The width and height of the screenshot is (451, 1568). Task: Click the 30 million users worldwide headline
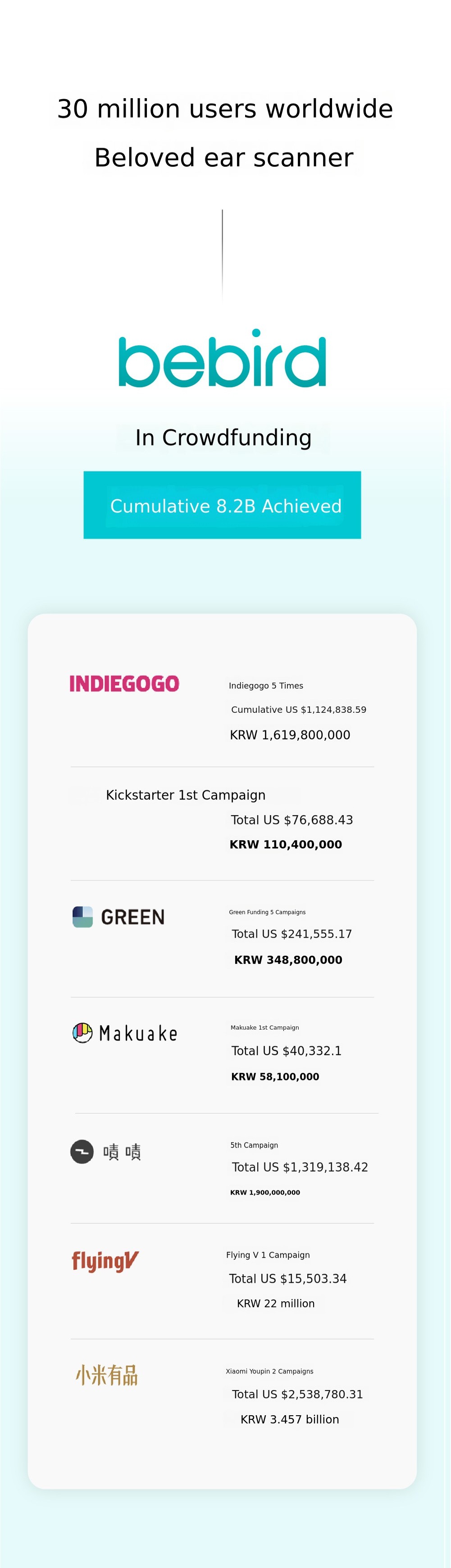coord(225,109)
